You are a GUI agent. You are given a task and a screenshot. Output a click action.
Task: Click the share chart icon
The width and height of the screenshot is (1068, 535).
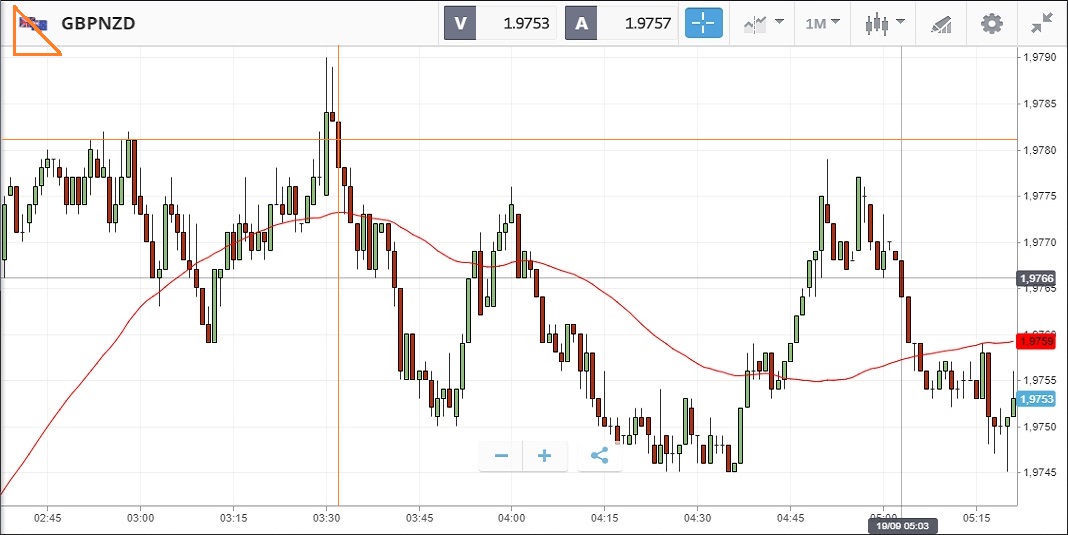pos(599,456)
